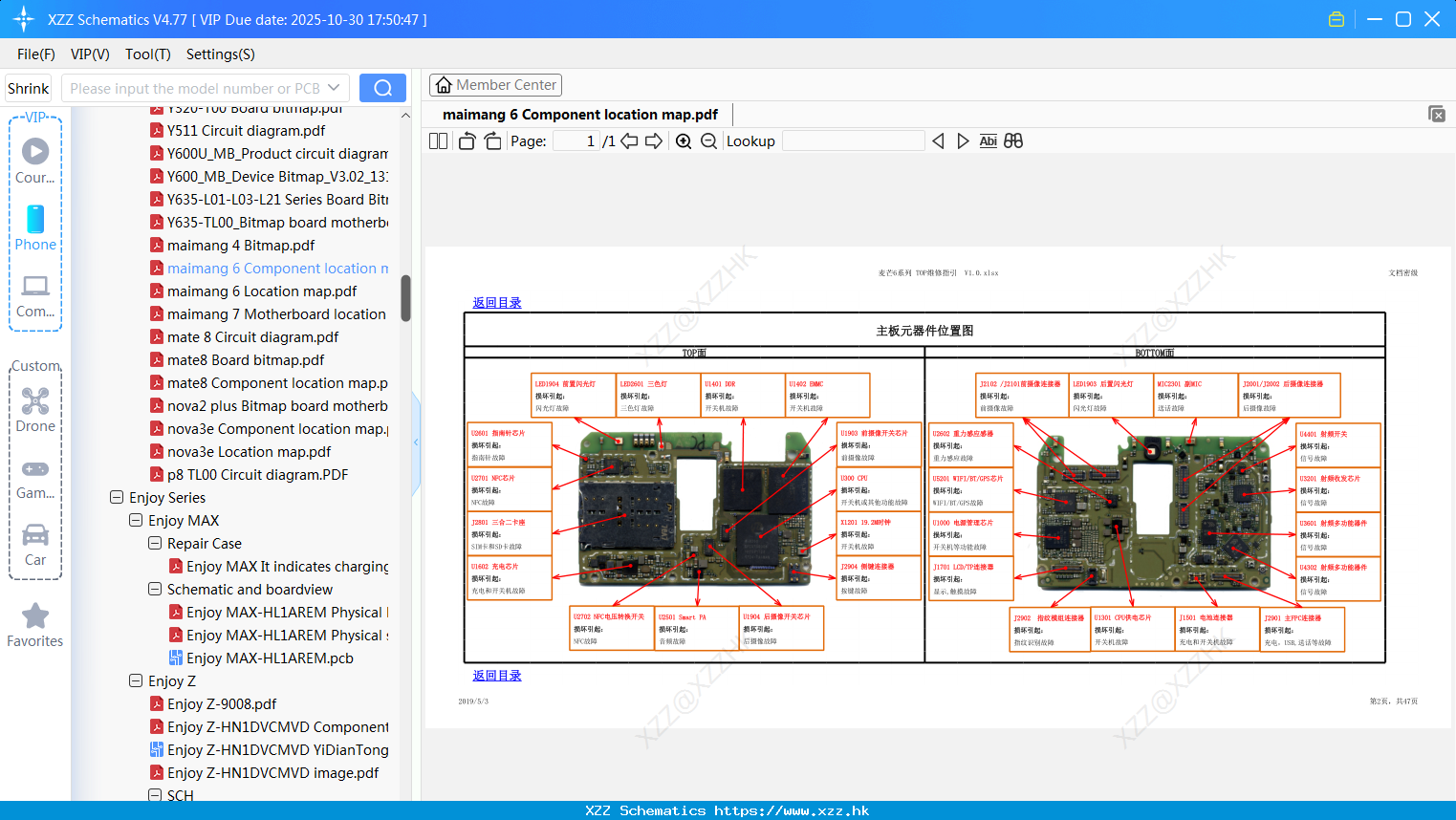Go to previous page arrow

click(629, 141)
